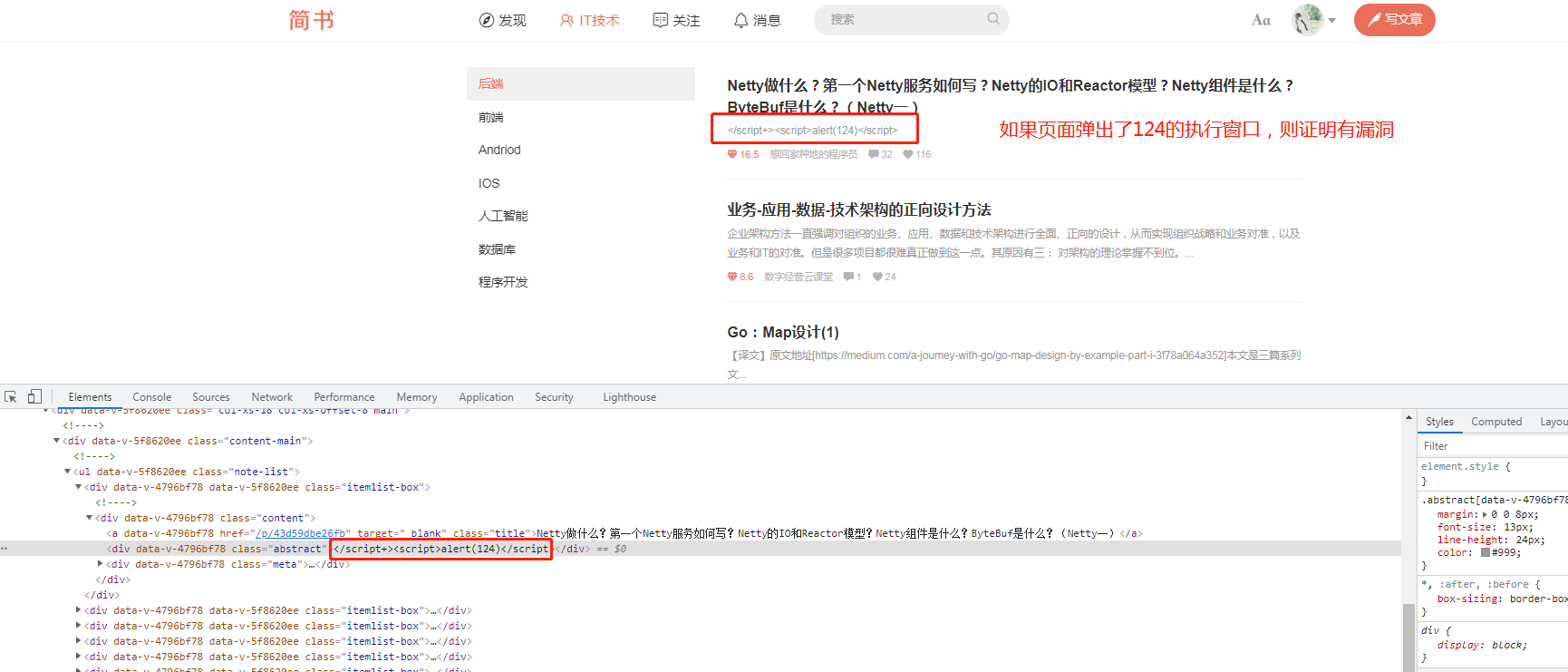The image size is (1568, 672).
Task: Click the 8.6 diamond icon
Action: 732,277
